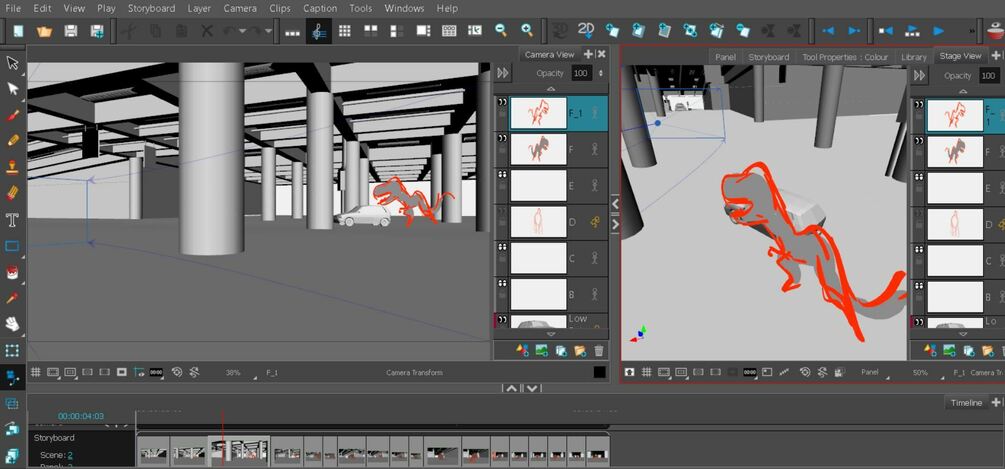Close the Camera View panel
This screenshot has height=469, width=1005.
[601, 54]
